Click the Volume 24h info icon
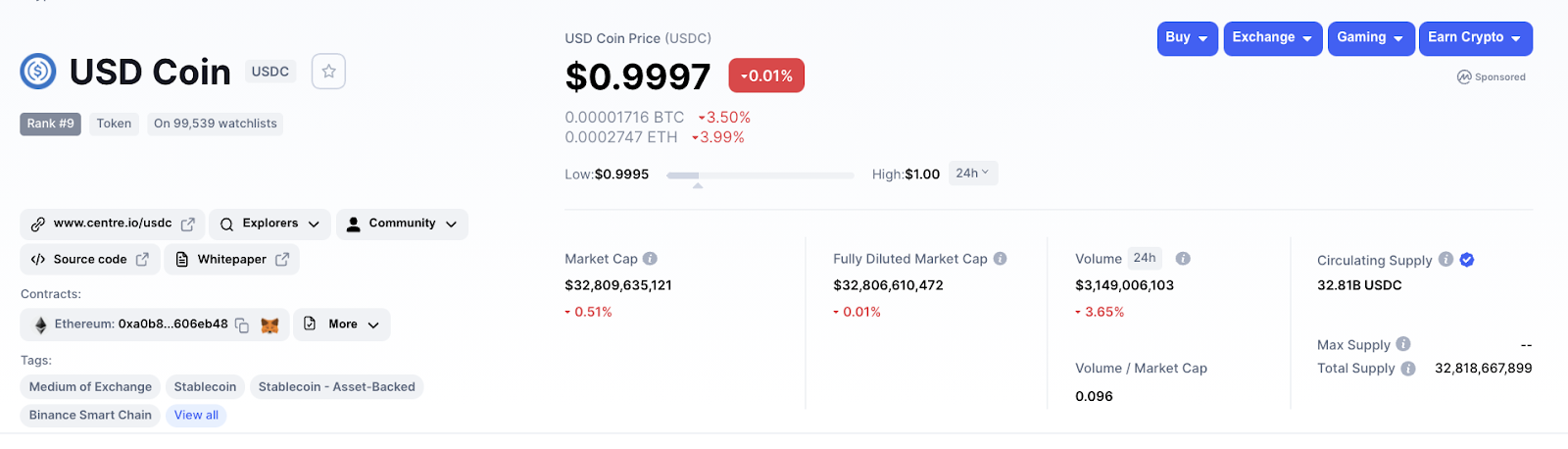1568x449 pixels. point(1183,259)
